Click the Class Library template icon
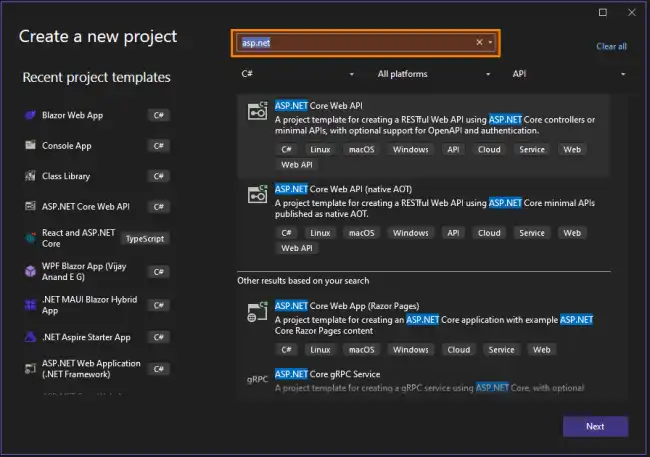 click(x=30, y=176)
